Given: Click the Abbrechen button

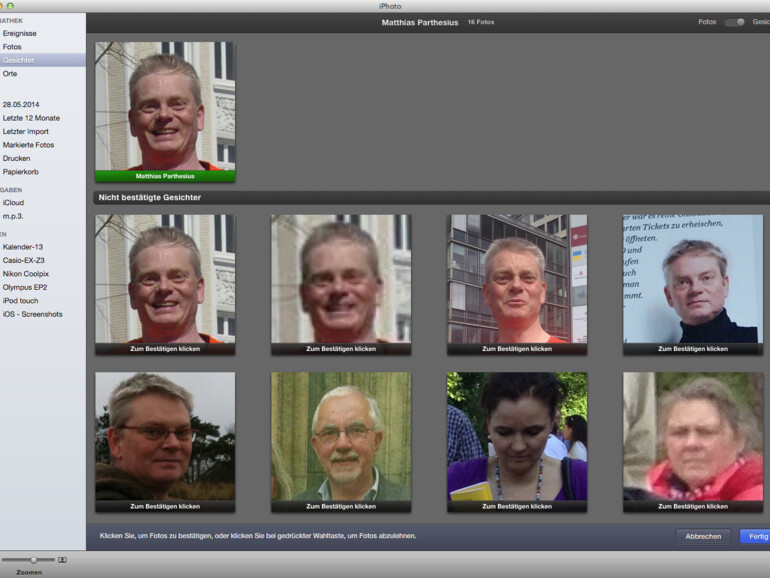Looking at the screenshot, I should (703, 536).
